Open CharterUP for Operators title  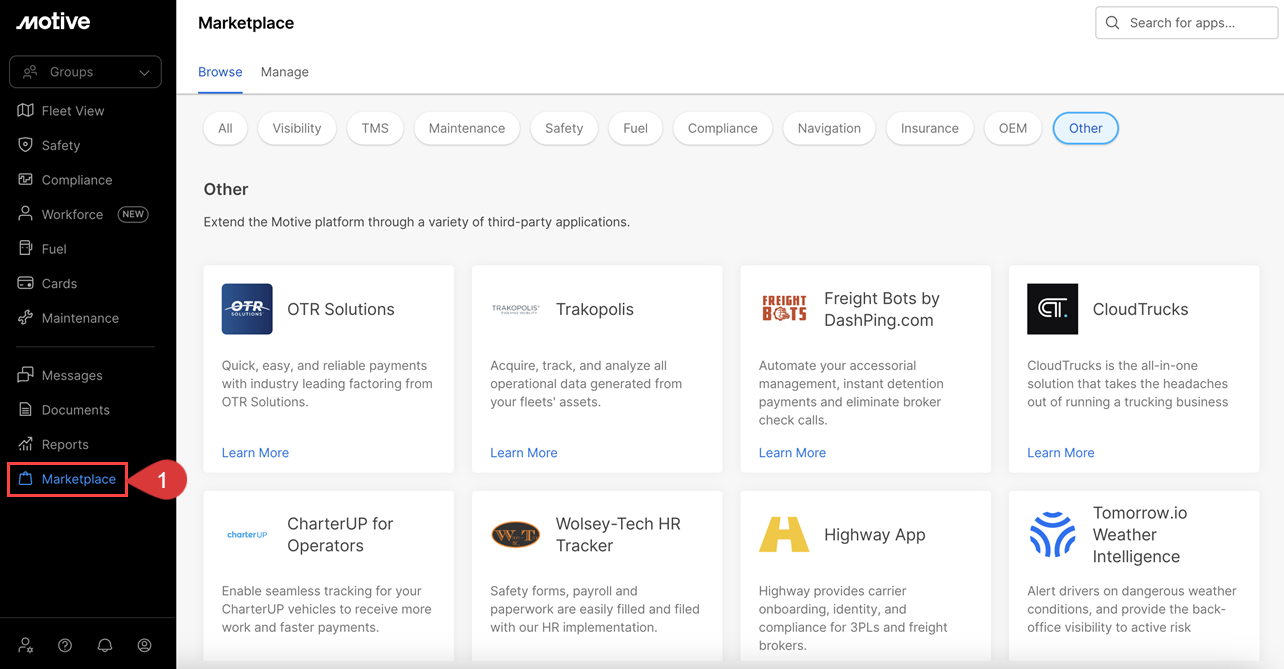340,535
